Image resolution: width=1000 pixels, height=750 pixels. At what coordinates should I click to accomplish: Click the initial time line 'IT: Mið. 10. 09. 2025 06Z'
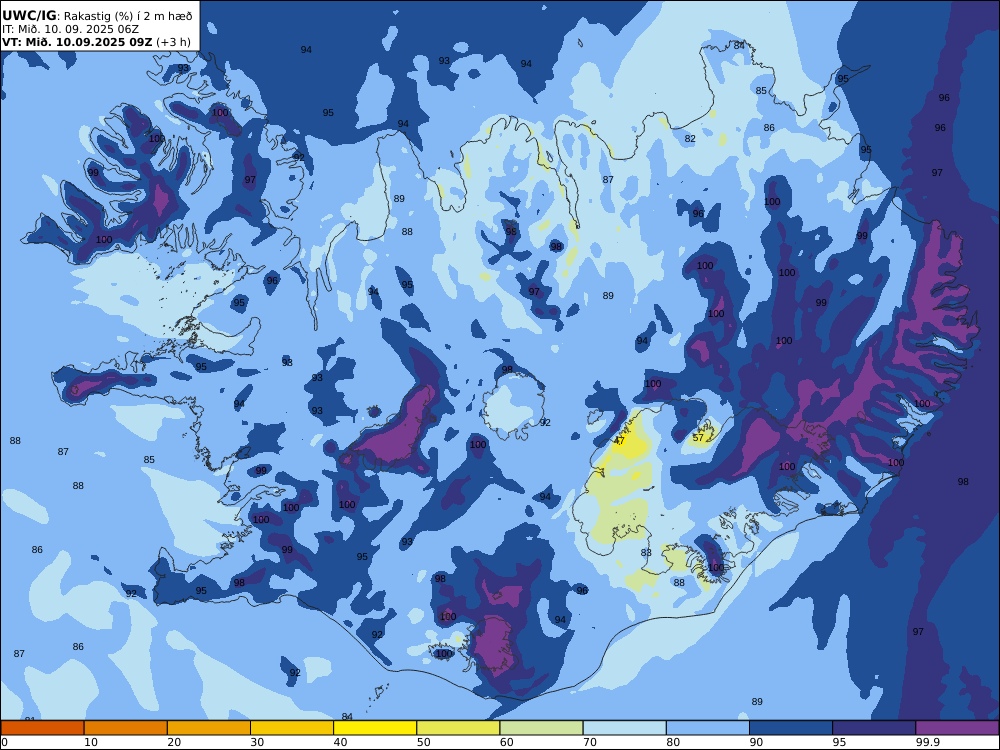[70, 29]
